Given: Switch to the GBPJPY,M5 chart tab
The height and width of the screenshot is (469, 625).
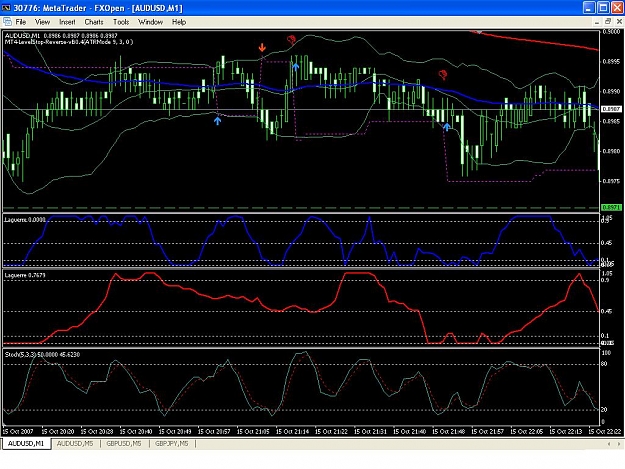Looking at the screenshot, I should pos(171,443).
